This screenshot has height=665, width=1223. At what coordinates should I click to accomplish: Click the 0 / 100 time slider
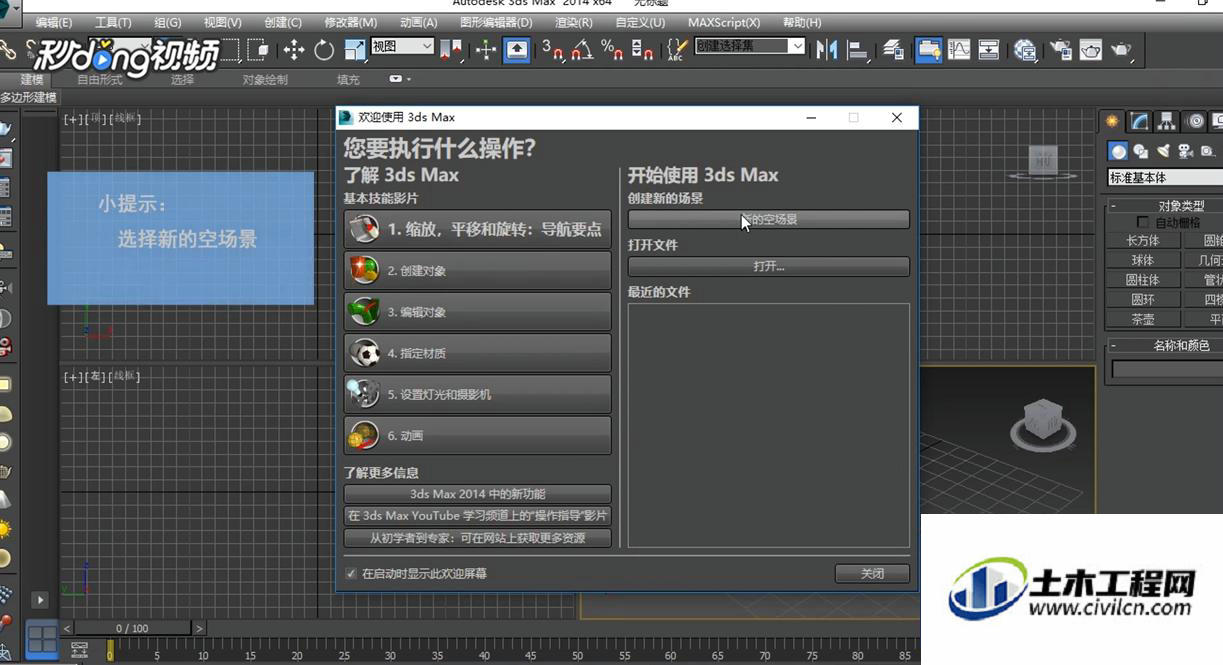click(132, 628)
